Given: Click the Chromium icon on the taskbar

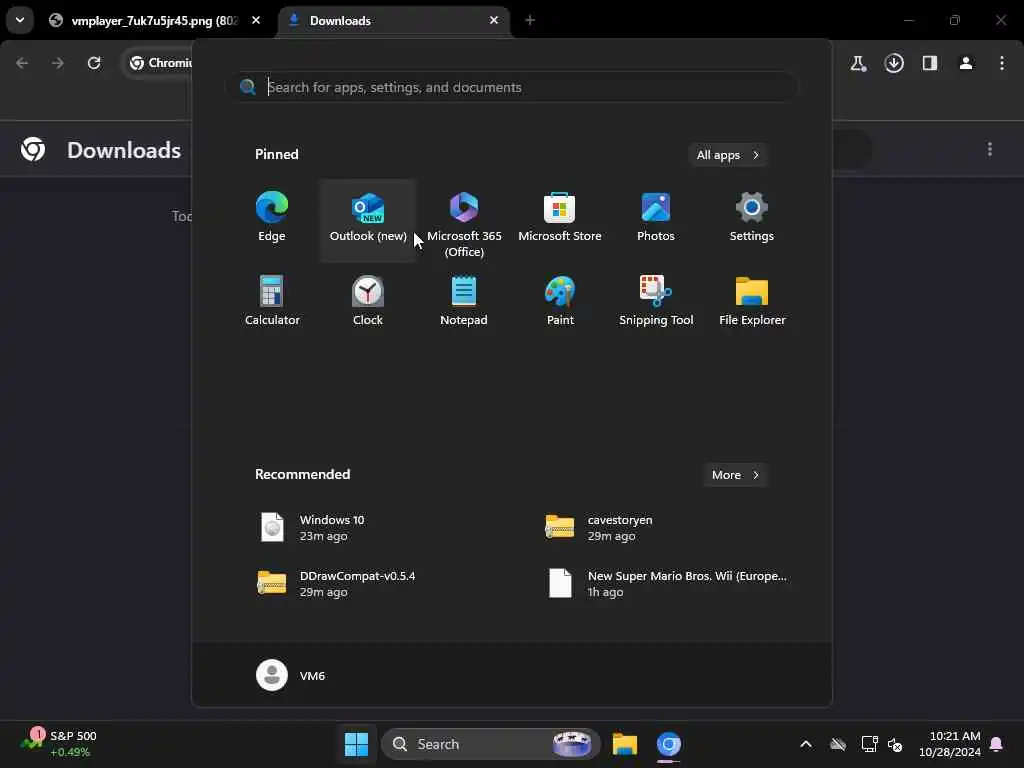Looking at the screenshot, I should point(668,744).
